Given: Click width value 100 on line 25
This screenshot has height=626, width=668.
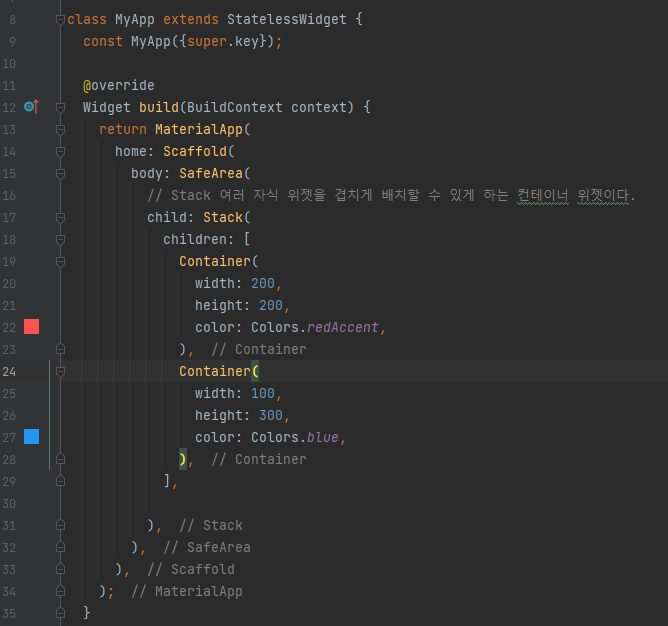Looking at the screenshot, I should pos(263,393).
